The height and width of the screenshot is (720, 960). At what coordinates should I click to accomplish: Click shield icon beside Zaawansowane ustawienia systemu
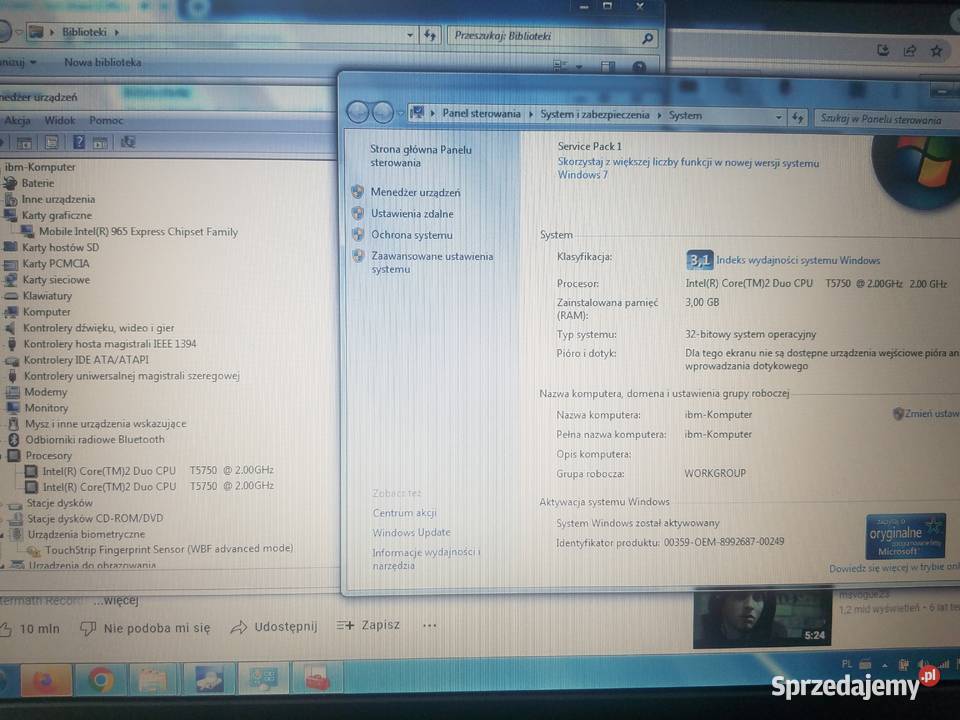pos(358,256)
